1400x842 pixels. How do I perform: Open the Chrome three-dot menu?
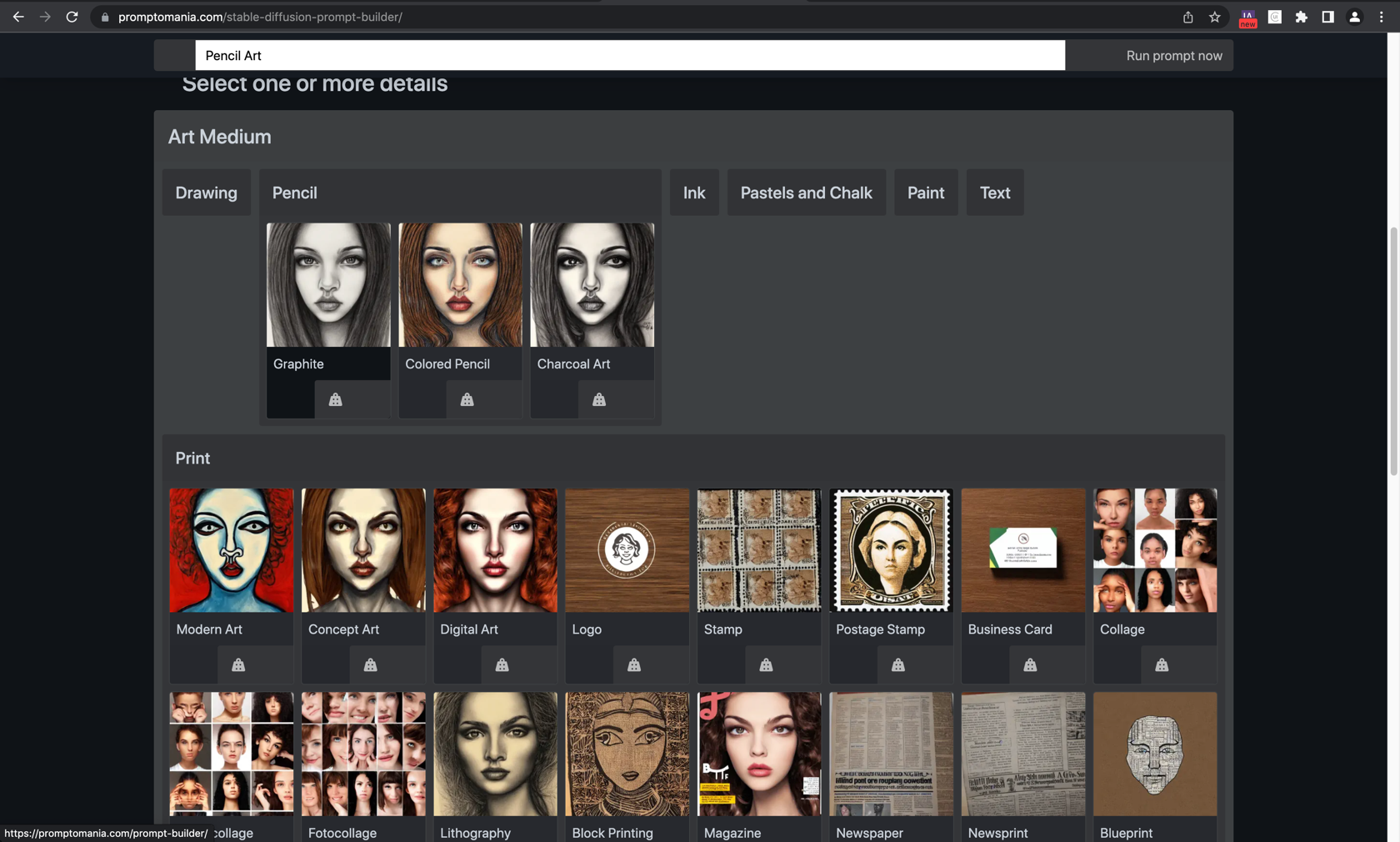click(x=1381, y=17)
